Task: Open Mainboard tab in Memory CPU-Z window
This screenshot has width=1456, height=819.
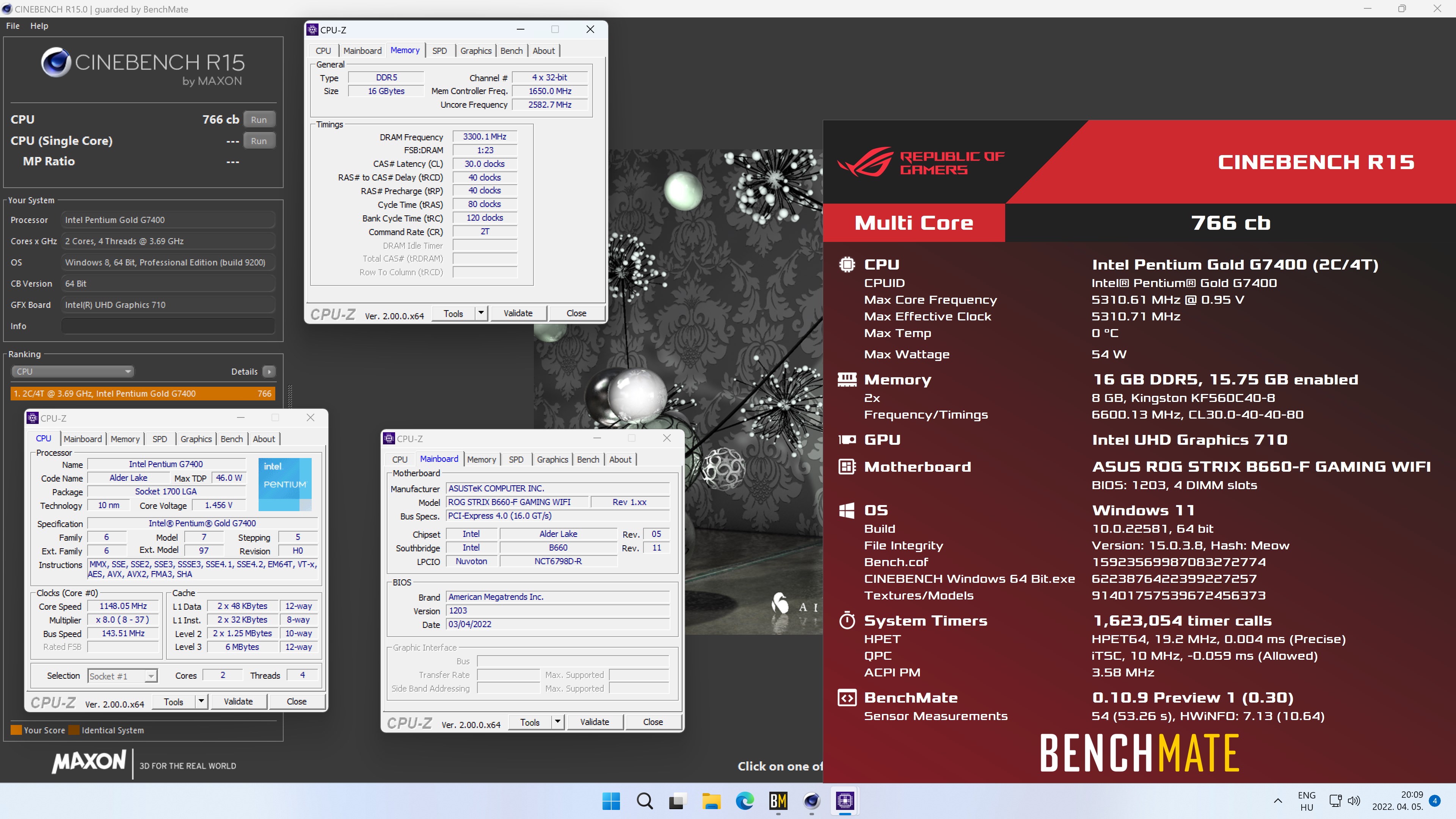Action: coord(362,50)
